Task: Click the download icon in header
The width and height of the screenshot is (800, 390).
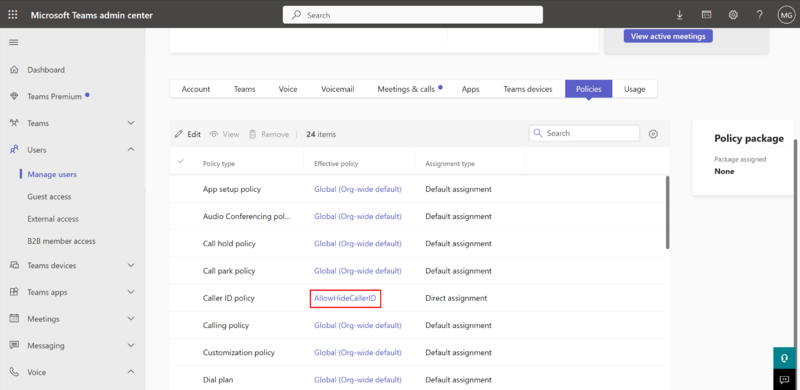Action: (x=680, y=15)
